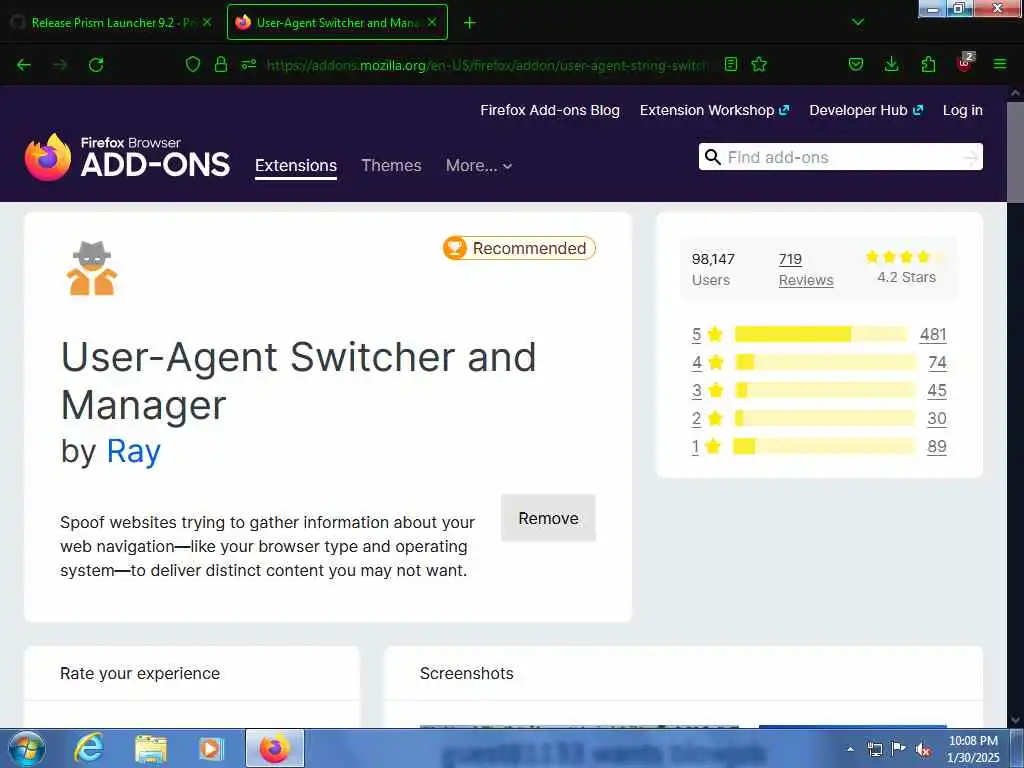Open a new tab with plus icon
The image size is (1024, 768).
[x=470, y=23]
